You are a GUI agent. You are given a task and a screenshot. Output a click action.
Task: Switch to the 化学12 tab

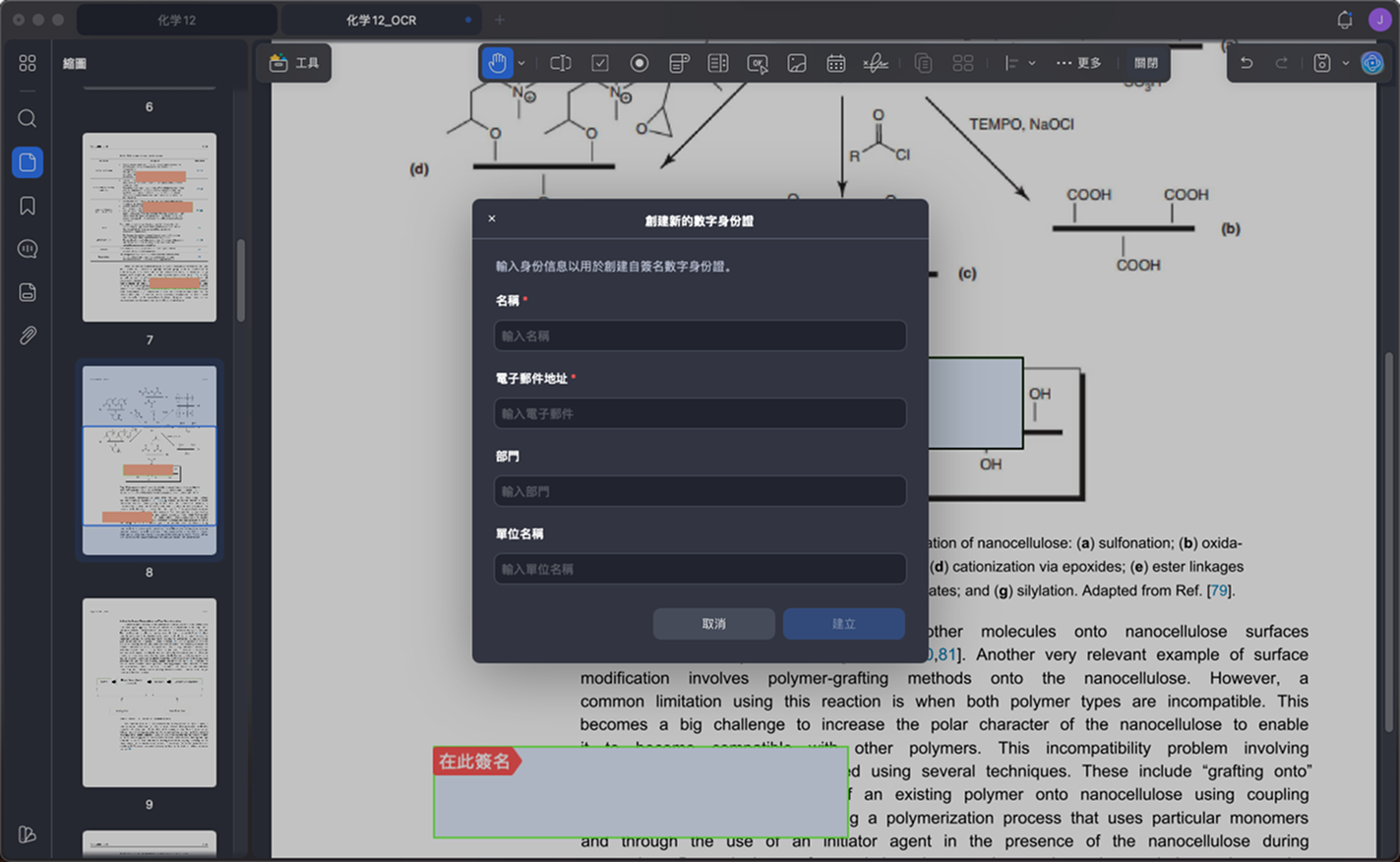pos(177,20)
